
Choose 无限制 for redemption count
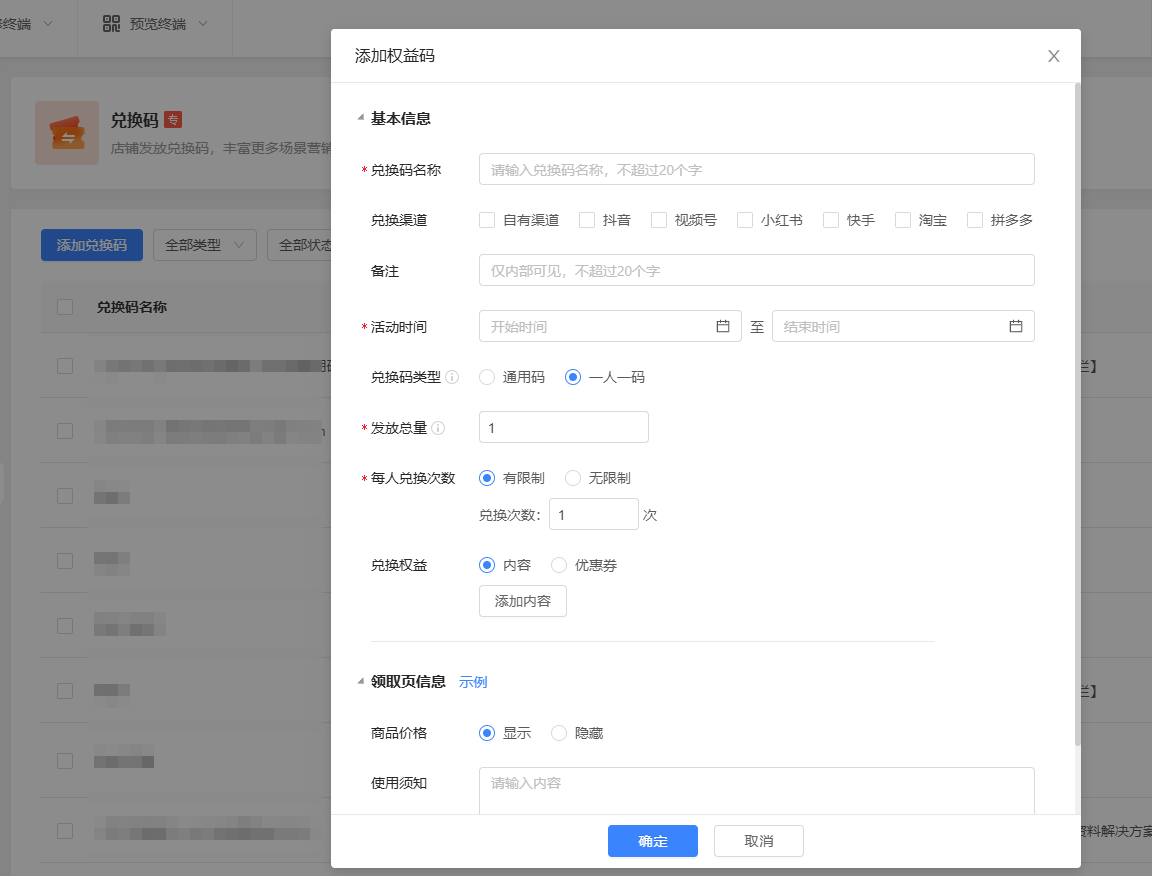coord(573,478)
